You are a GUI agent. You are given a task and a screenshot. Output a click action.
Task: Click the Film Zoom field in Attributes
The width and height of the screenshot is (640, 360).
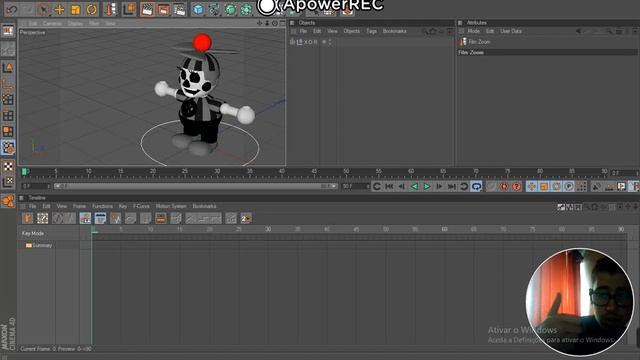click(547, 52)
